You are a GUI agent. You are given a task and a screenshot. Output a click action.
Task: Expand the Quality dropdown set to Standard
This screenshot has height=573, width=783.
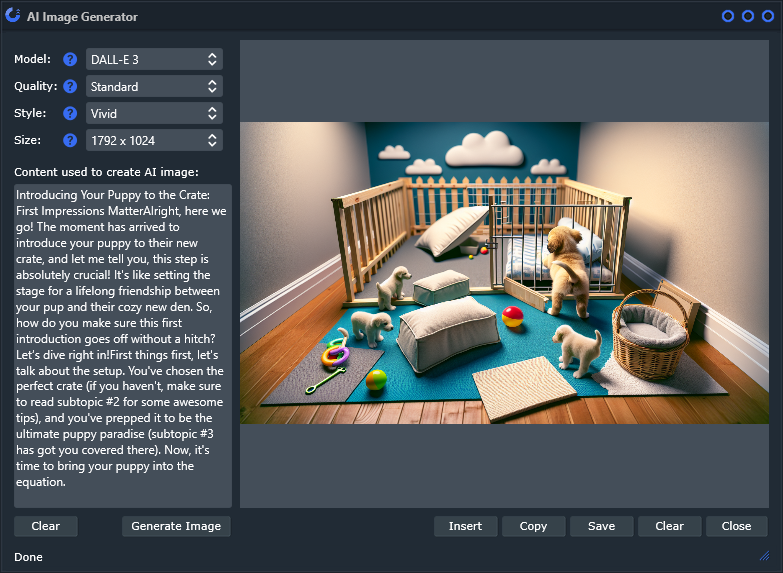coord(154,87)
